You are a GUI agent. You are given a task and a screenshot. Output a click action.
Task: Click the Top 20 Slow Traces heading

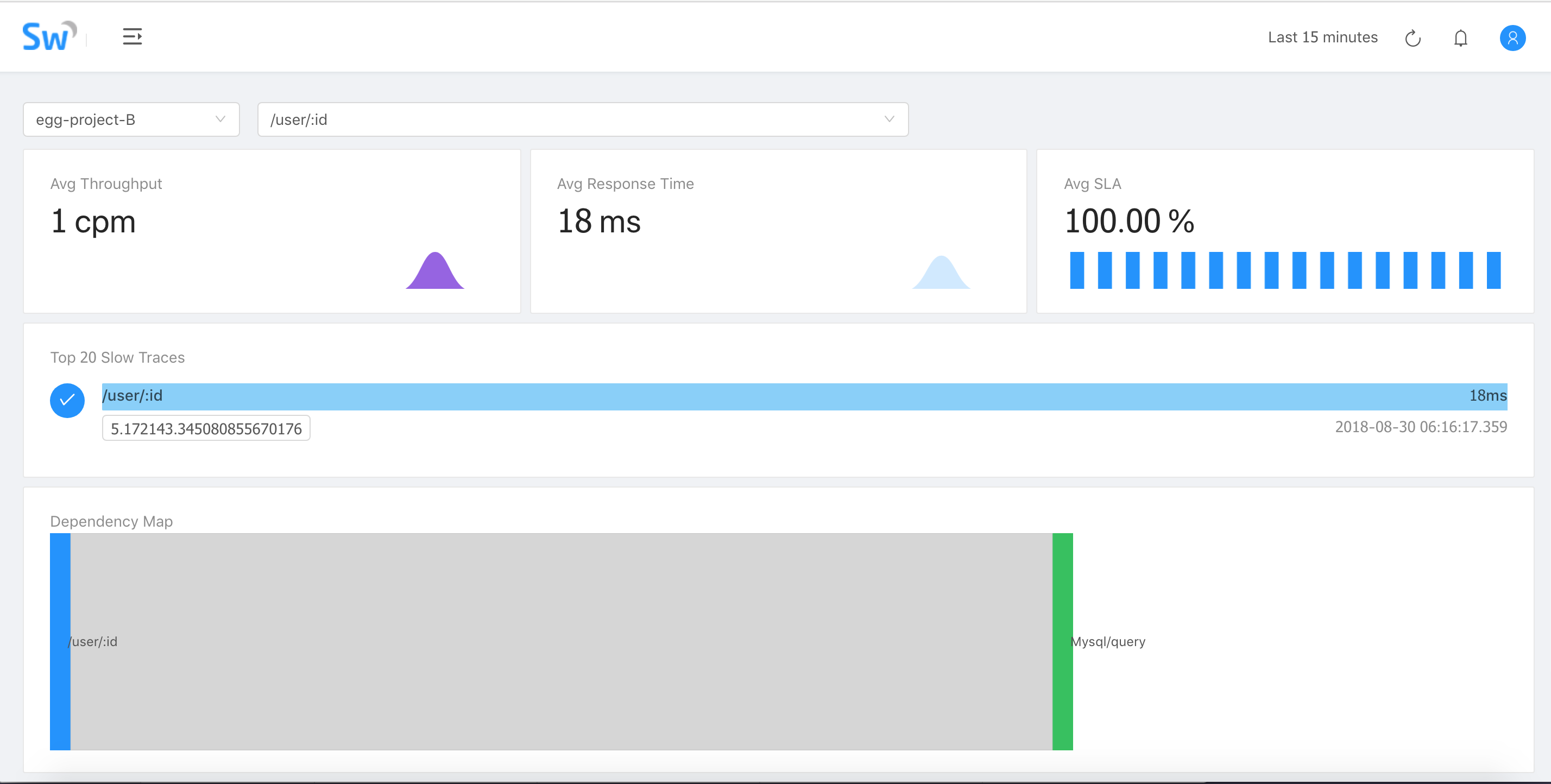click(x=117, y=357)
